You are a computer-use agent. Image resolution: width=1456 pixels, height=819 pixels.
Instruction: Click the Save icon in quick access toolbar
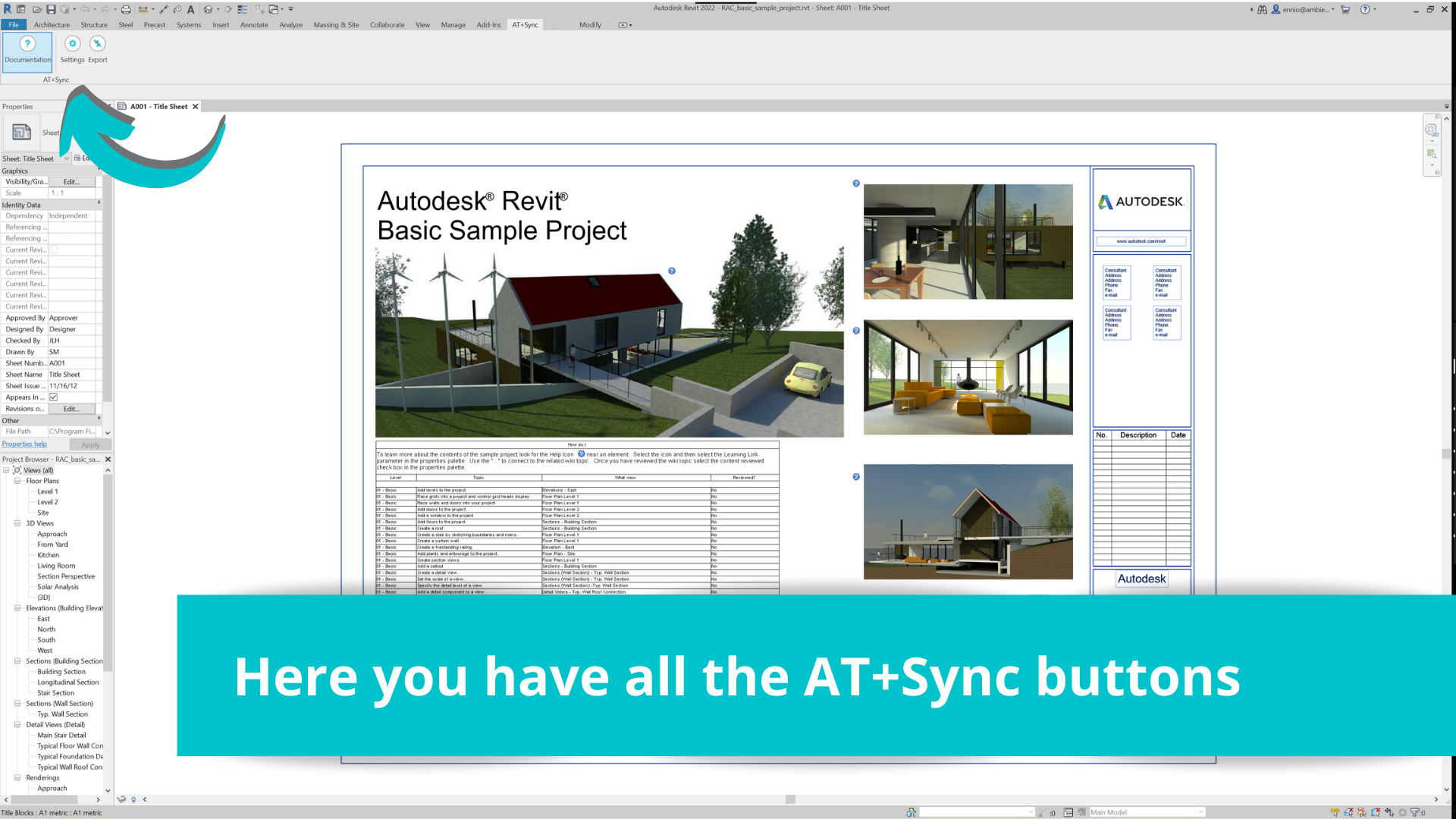point(51,9)
